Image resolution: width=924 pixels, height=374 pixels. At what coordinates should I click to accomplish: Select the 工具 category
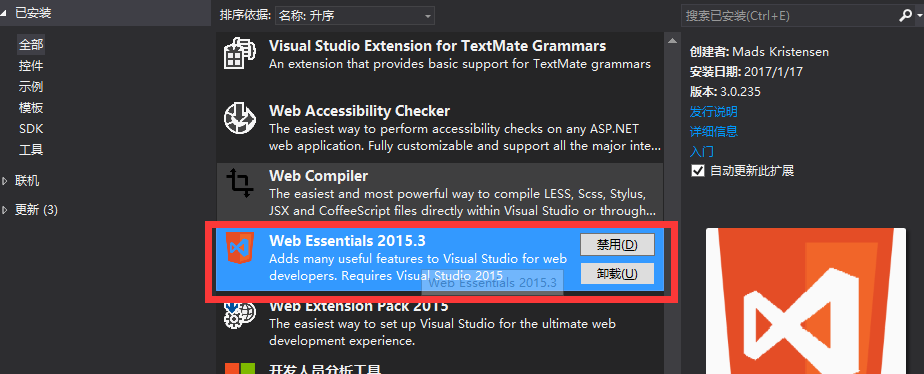pos(31,150)
